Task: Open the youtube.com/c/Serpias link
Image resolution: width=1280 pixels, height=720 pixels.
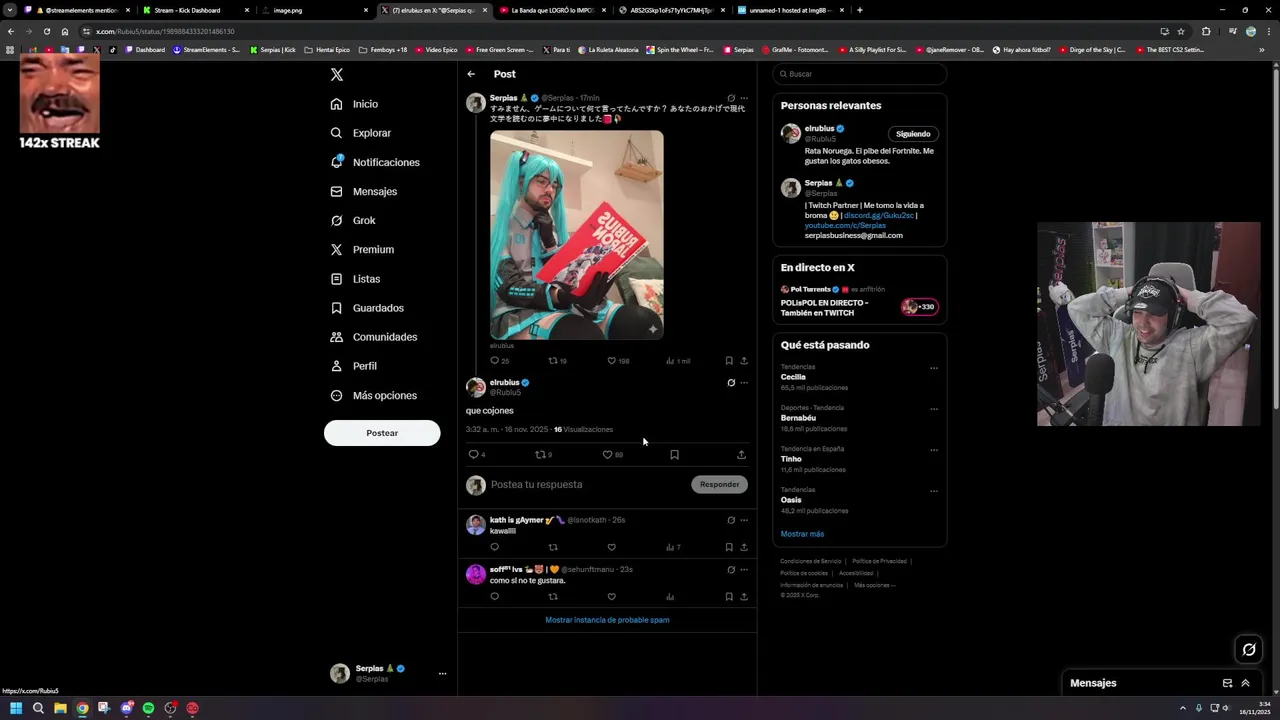Action: point(845,226)
